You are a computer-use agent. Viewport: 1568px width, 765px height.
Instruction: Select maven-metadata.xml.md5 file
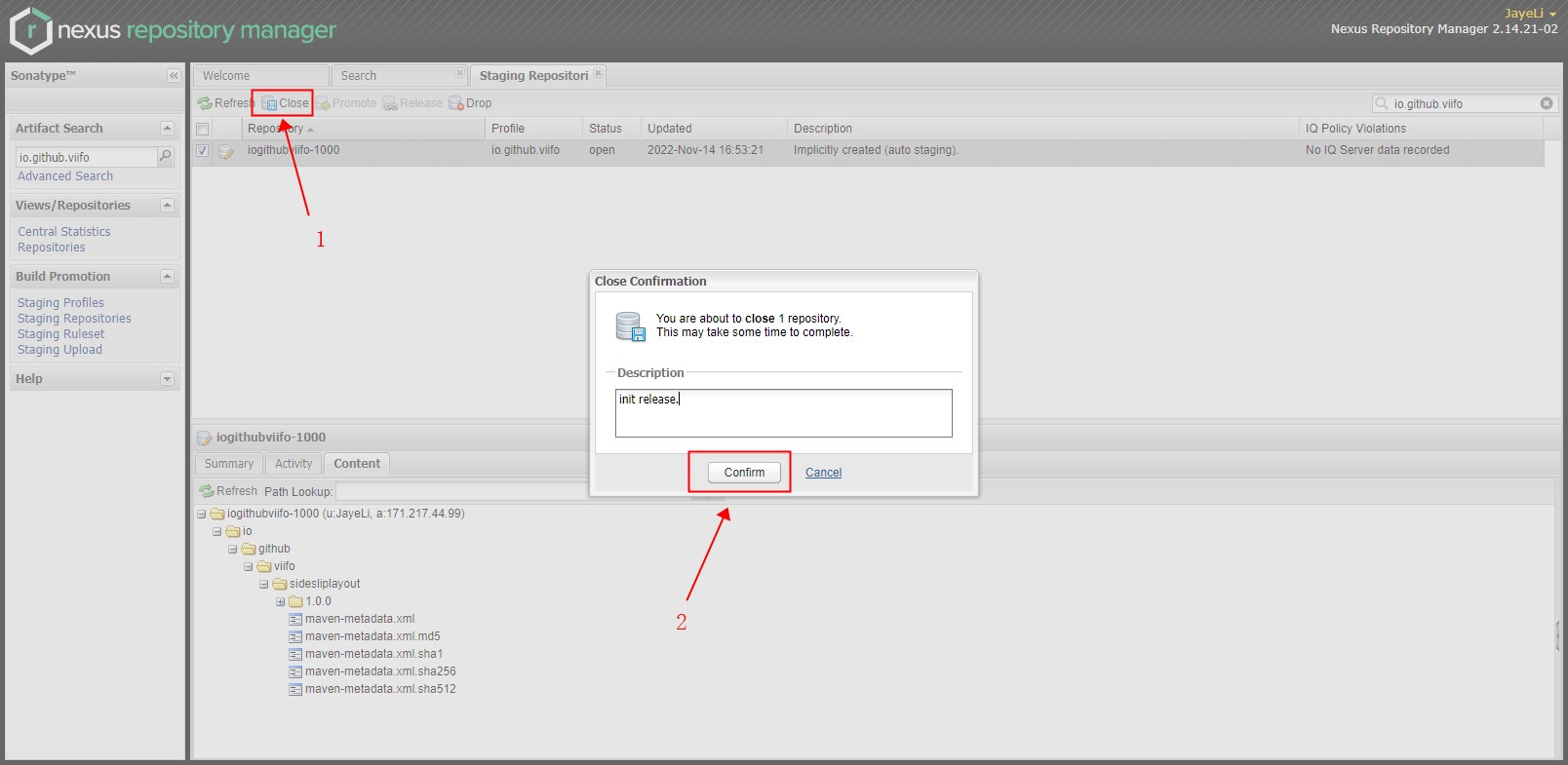tap(372, 636)
